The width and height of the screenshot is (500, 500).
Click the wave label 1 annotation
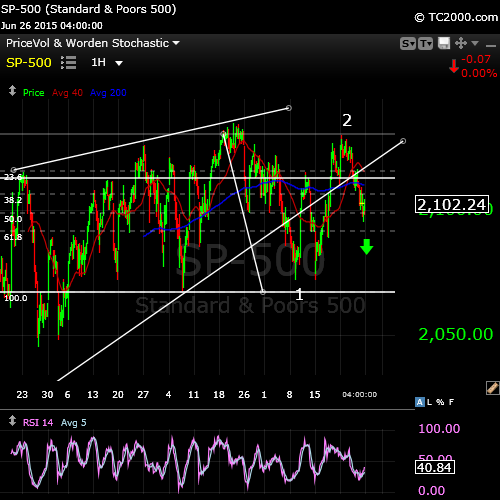(x=299, y=295)
